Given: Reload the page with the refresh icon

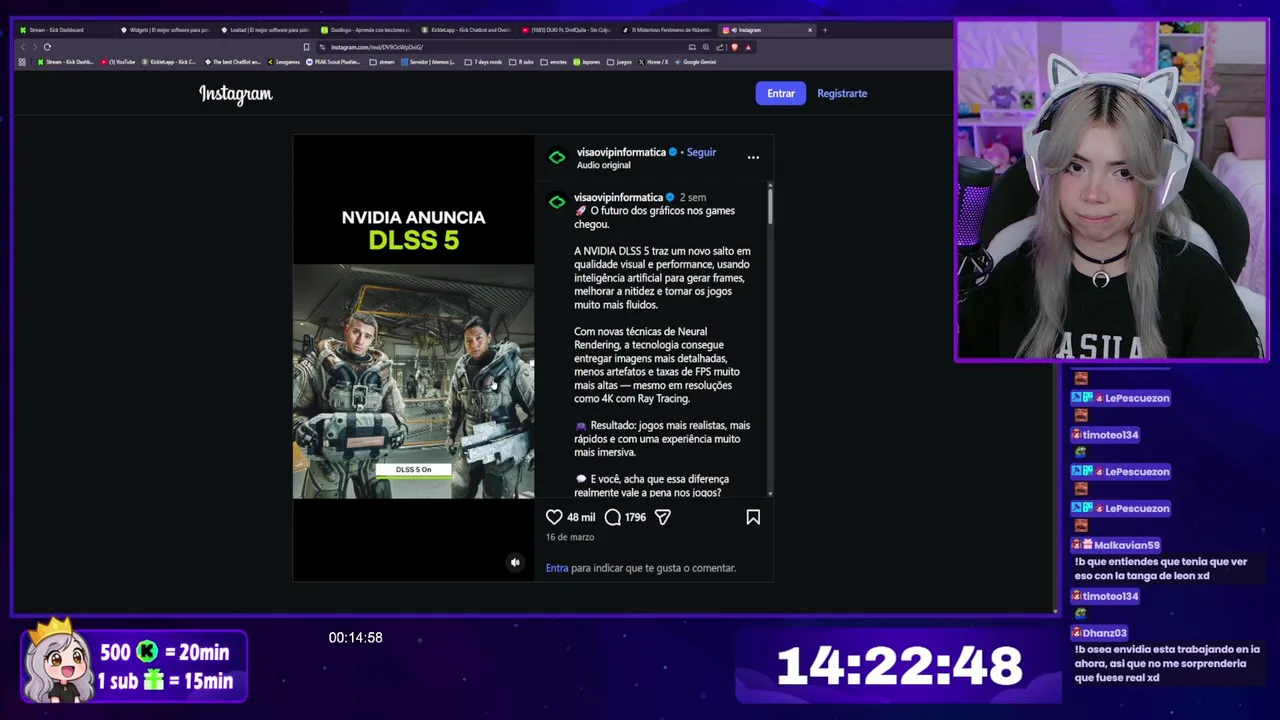Looking at the screenshot, I should click(47, 47).
